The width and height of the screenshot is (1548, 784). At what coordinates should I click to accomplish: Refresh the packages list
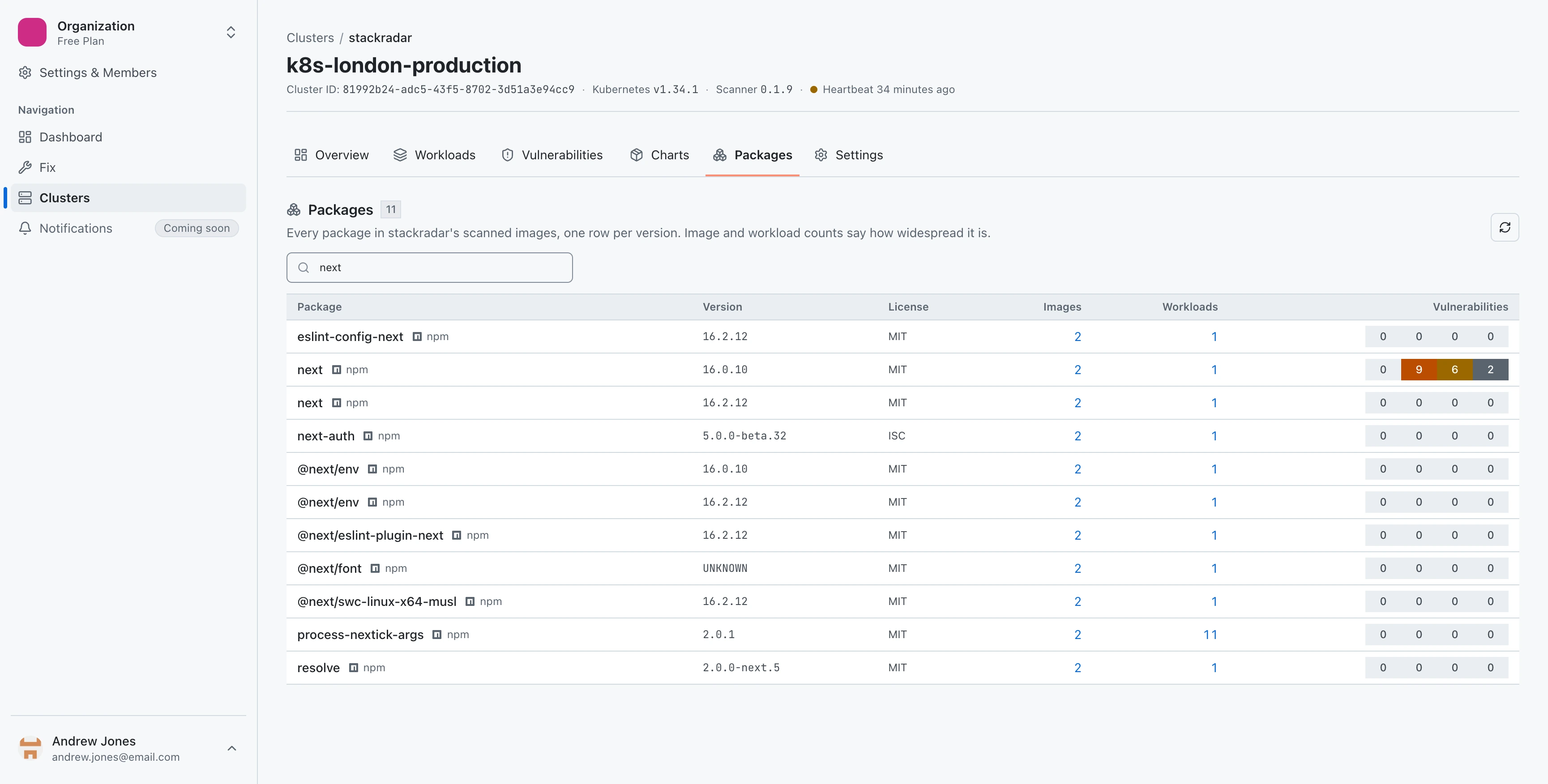pos(1505,227)
